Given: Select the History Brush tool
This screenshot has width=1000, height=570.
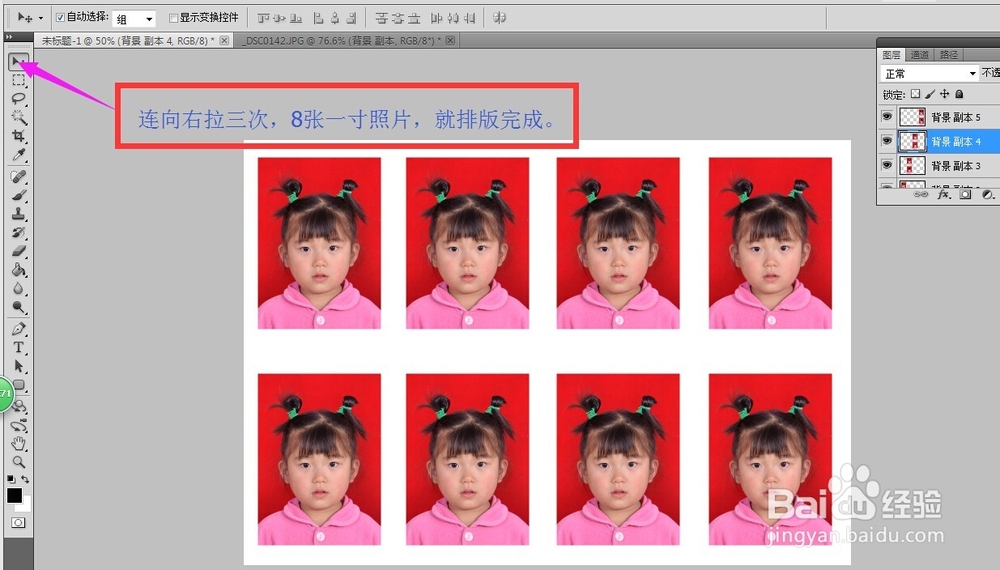Looking at the screenshot, I should pyautogui.click(x=18, y=232).
